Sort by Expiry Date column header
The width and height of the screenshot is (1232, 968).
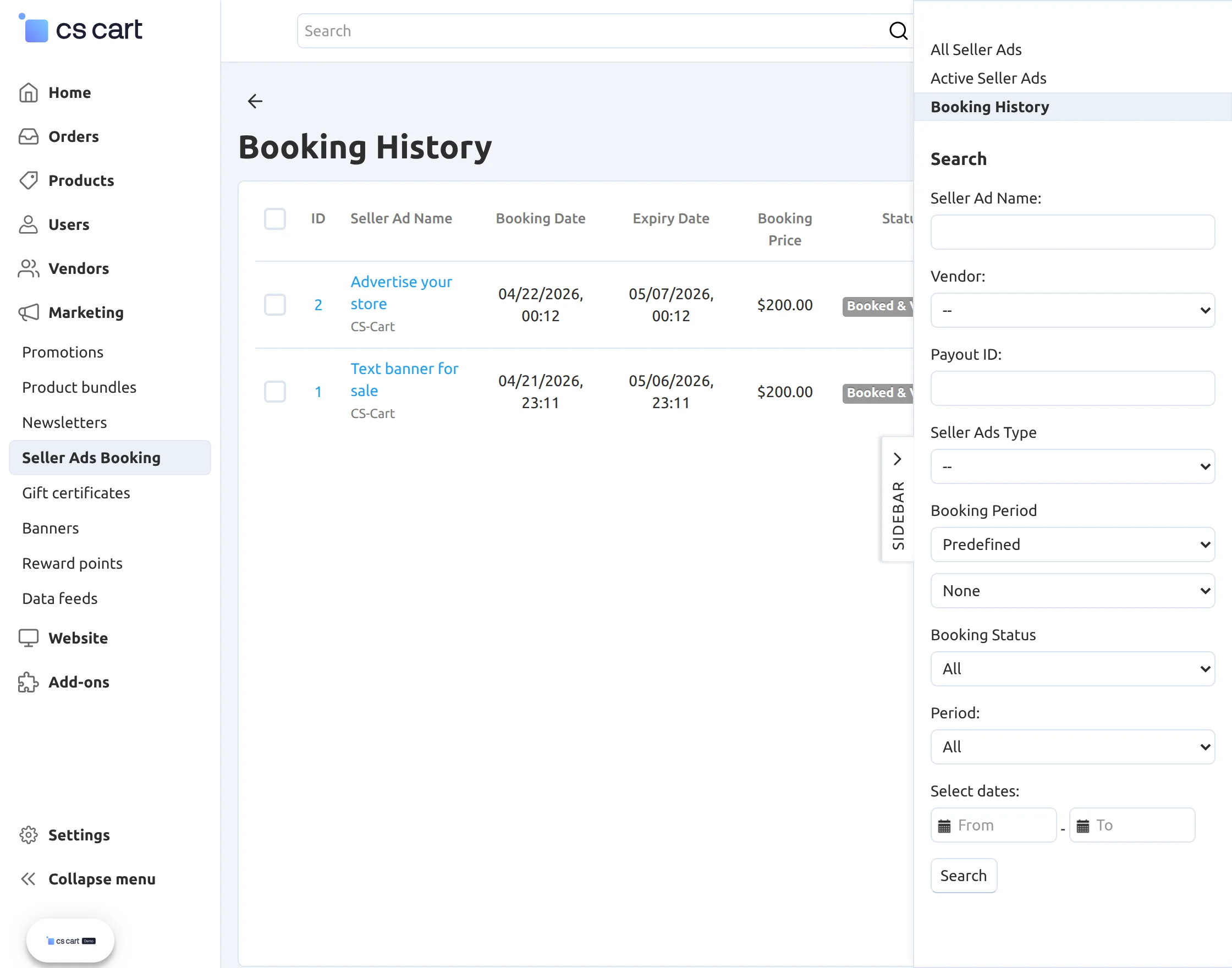(x=671, y=219)
